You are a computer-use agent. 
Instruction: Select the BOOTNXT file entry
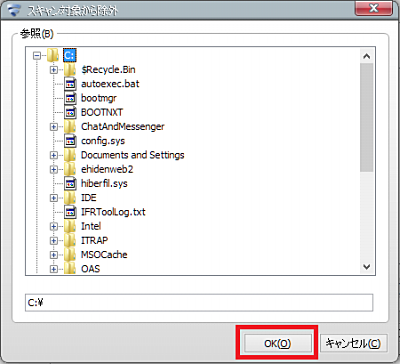click(x=102, y=112)
